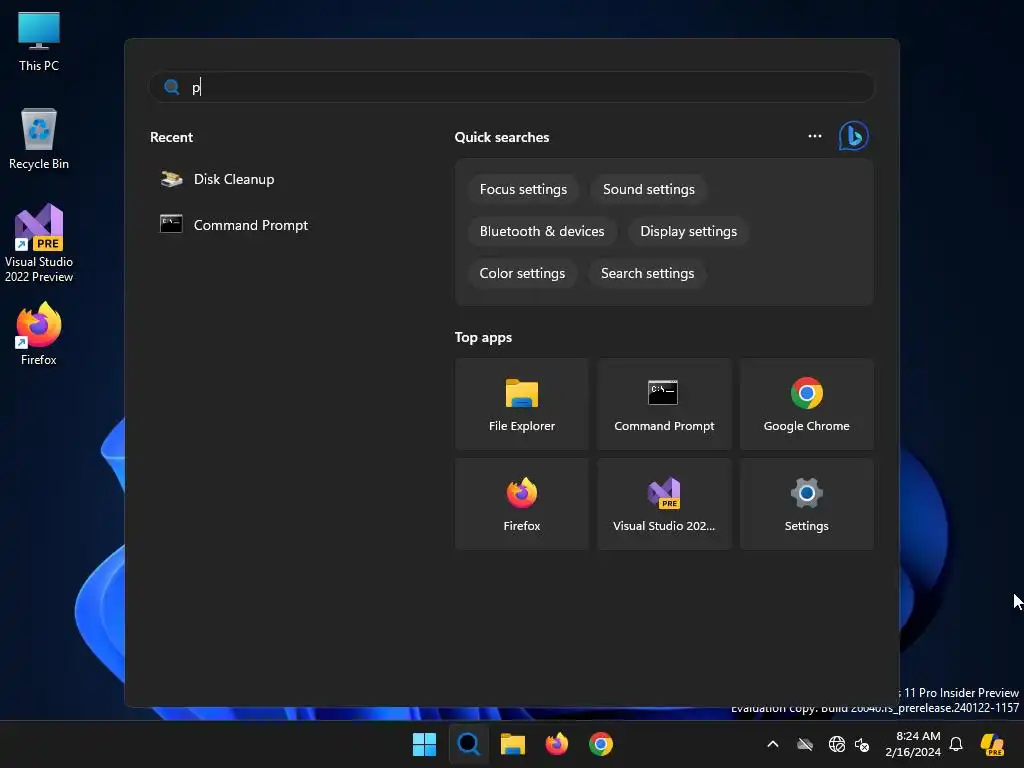Choose Search settings quick search
This screenshot has height=768, width=1024.
pos(647,273)
